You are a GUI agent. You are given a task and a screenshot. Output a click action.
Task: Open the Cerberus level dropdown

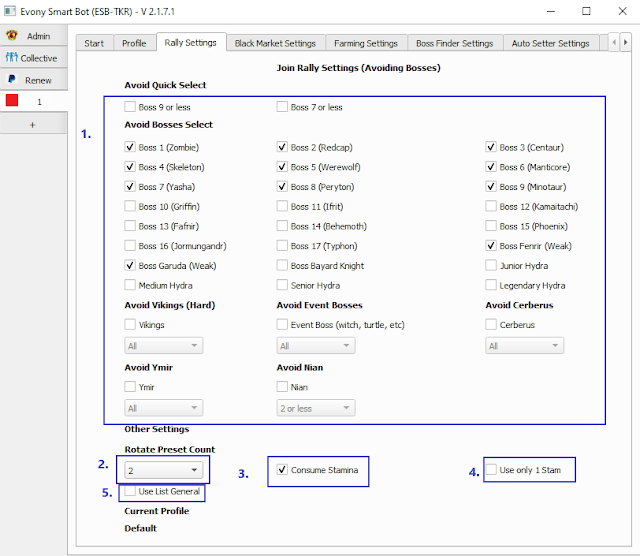(x=524, y=346)
